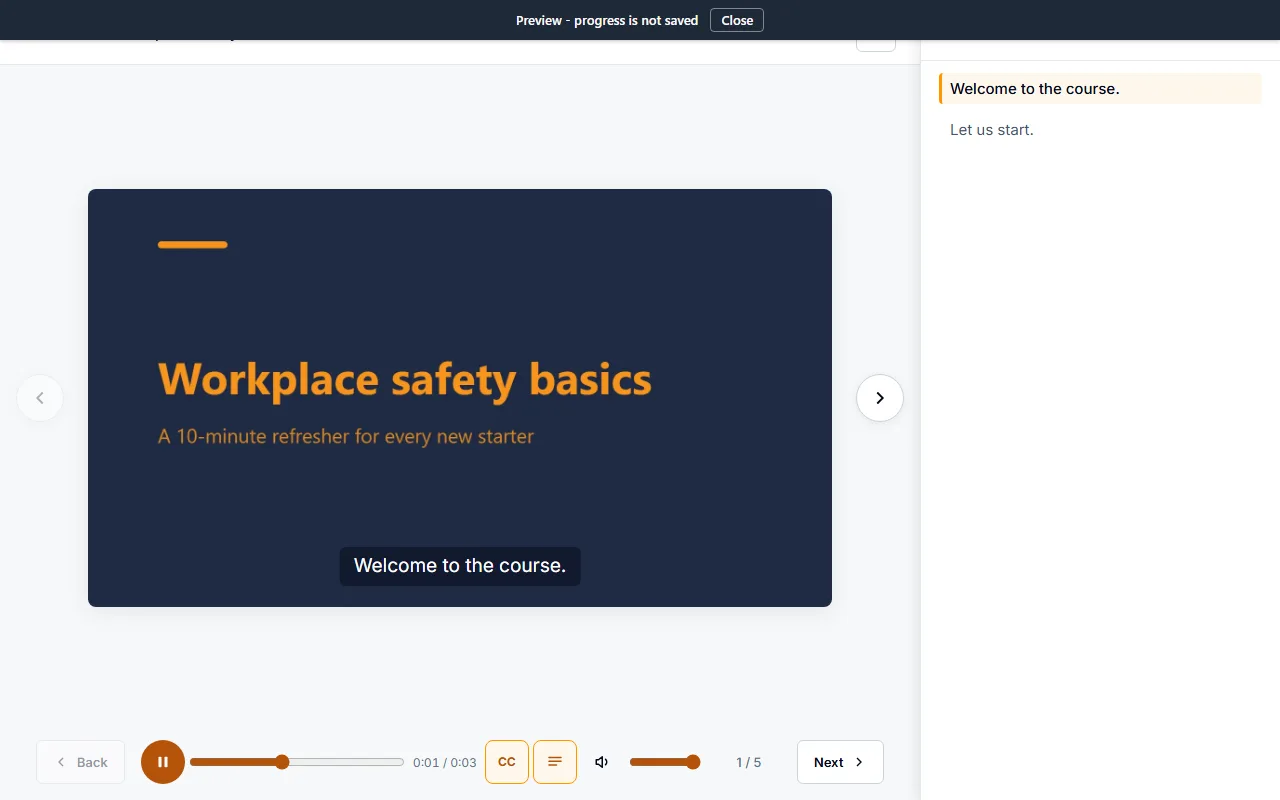The height and width of the screenshot is (800, 1280).
Task: Click the slide title "Workplace safety basics"
Action: (x=405, y=379)
